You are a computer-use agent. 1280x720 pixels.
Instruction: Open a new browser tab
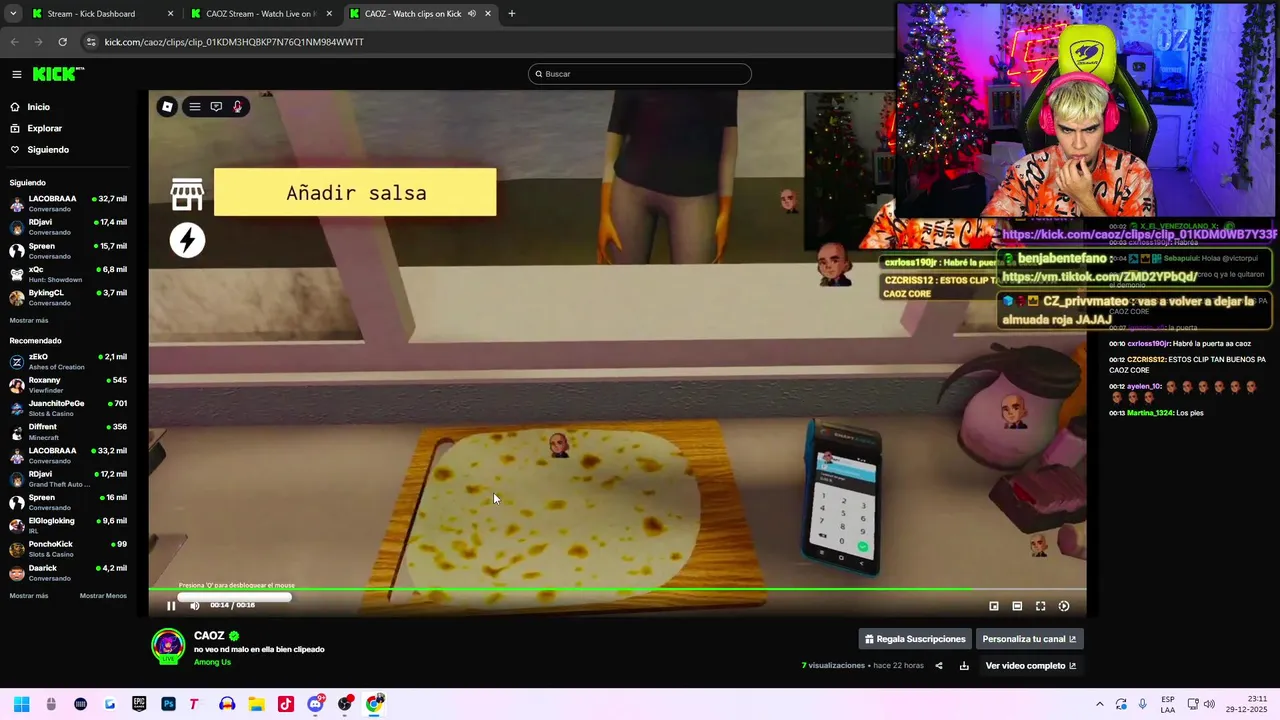tap(512, 14)
